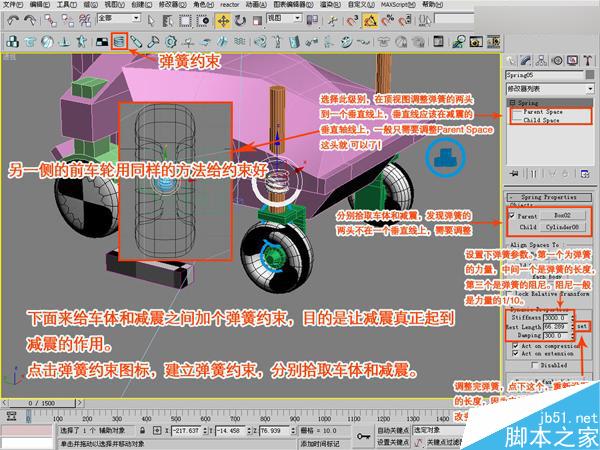Viewport: 600px width, 450px height.
Task: Click the reactor Rigid Body Collection icon
Action: point(13,41)
